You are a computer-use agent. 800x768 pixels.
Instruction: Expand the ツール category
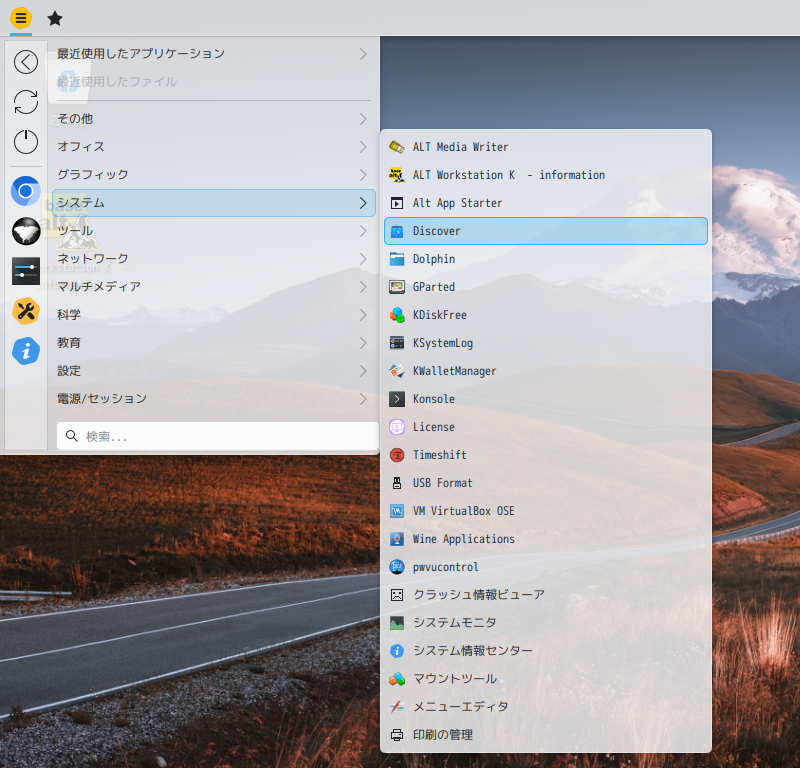point(214,231)
